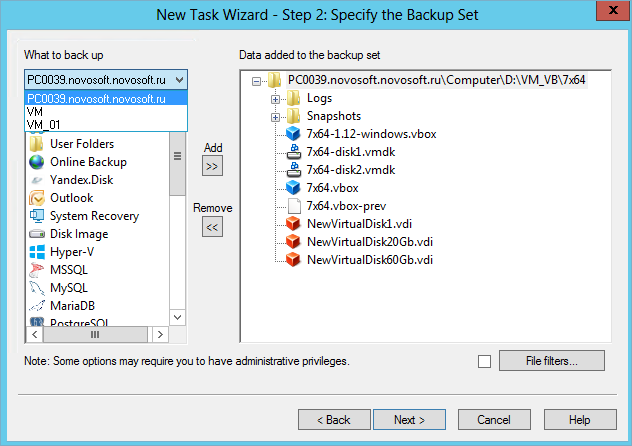
Task: Open the computer selection combo box arrow
Action: point(180,80)
